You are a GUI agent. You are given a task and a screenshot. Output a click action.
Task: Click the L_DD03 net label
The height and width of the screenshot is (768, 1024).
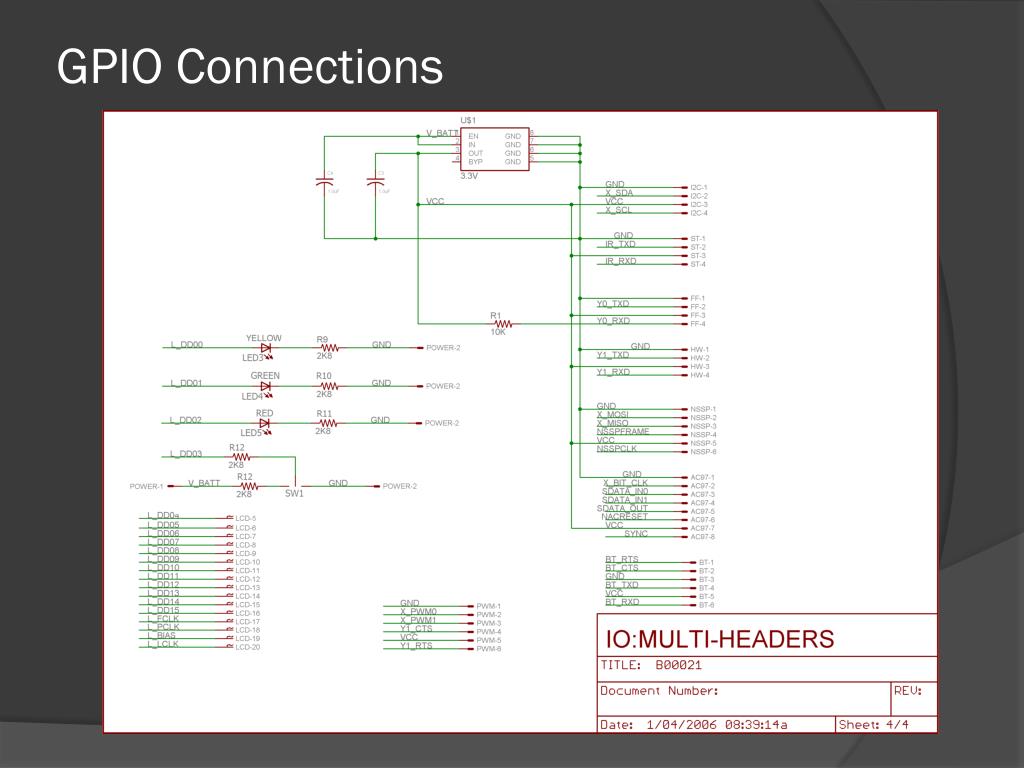pos(186,454)
